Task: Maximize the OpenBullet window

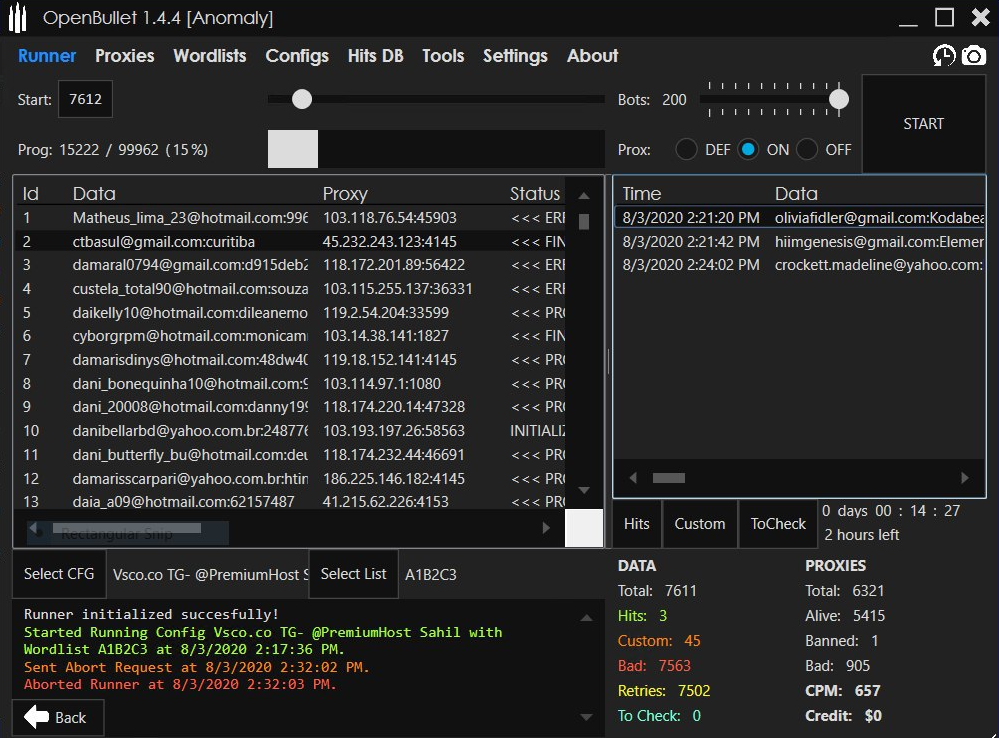Action: coord(944,17)
